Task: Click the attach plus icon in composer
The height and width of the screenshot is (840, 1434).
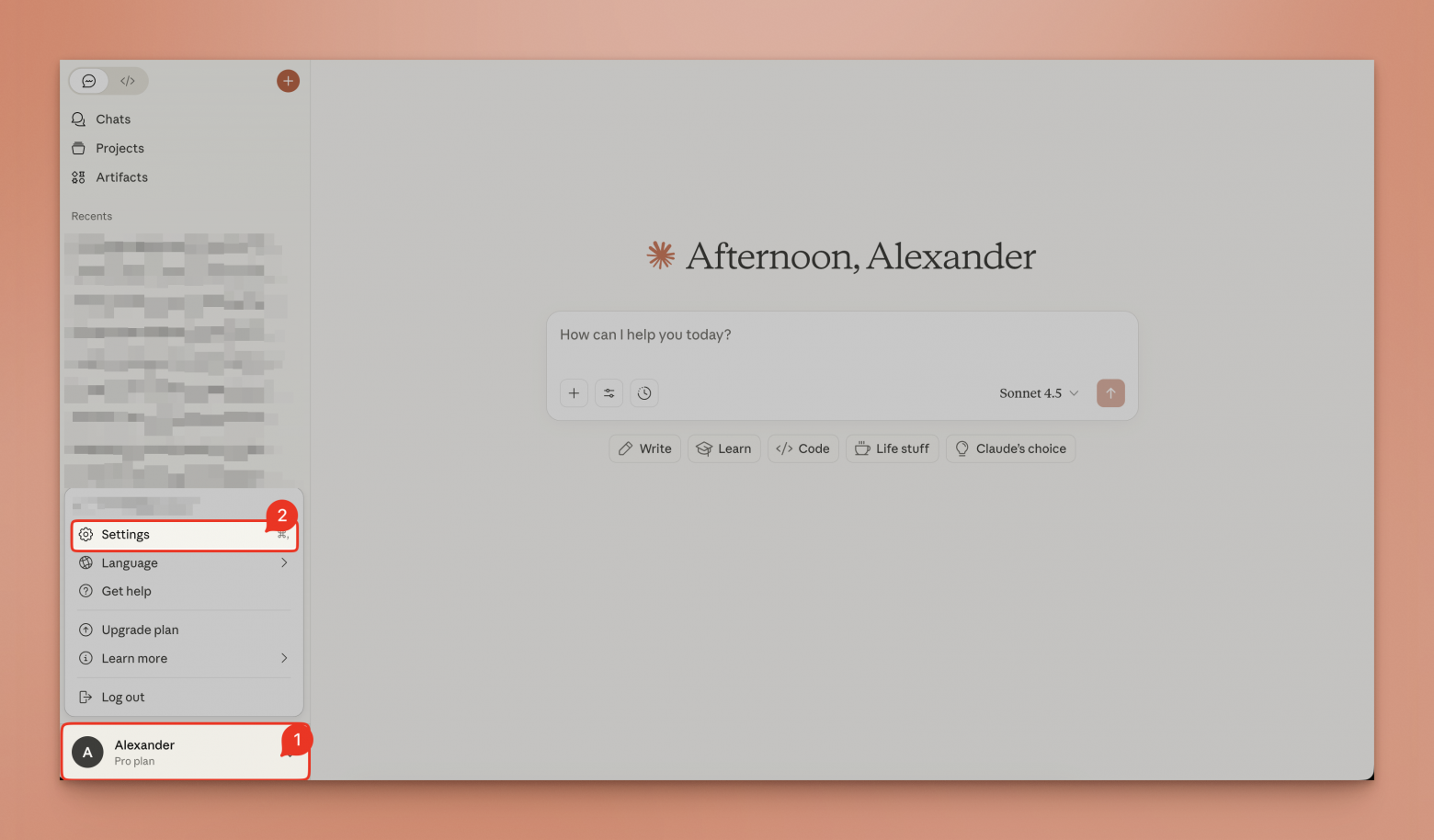Action: [x=574, y=393]
